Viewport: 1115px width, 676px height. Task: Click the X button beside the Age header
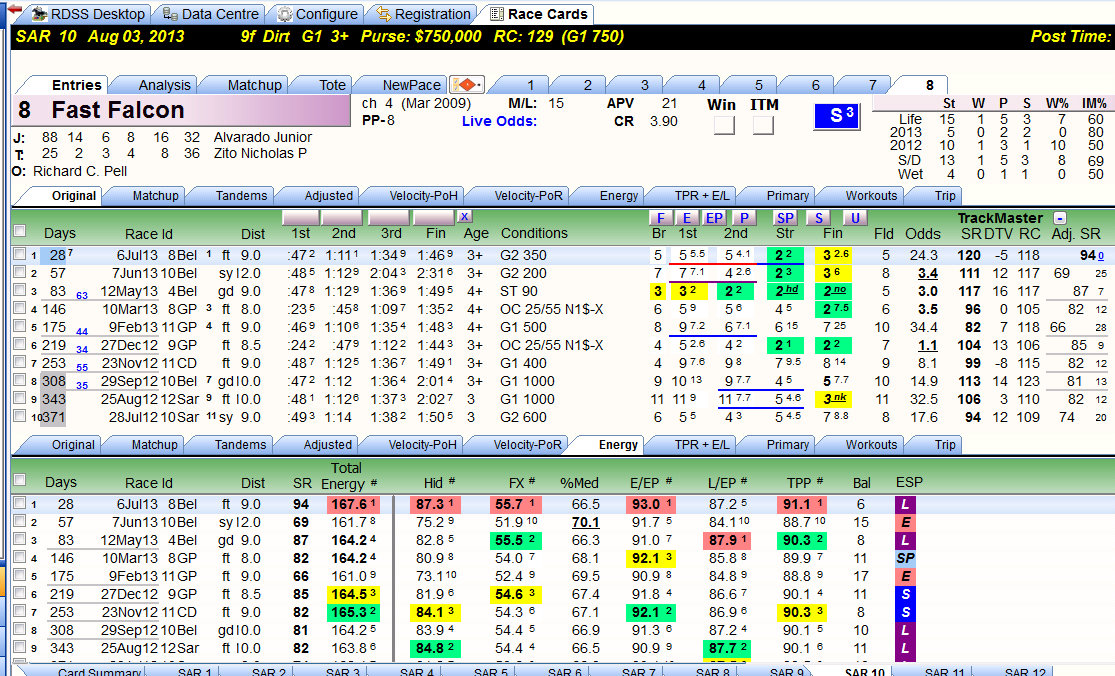[x=464, y=217]
